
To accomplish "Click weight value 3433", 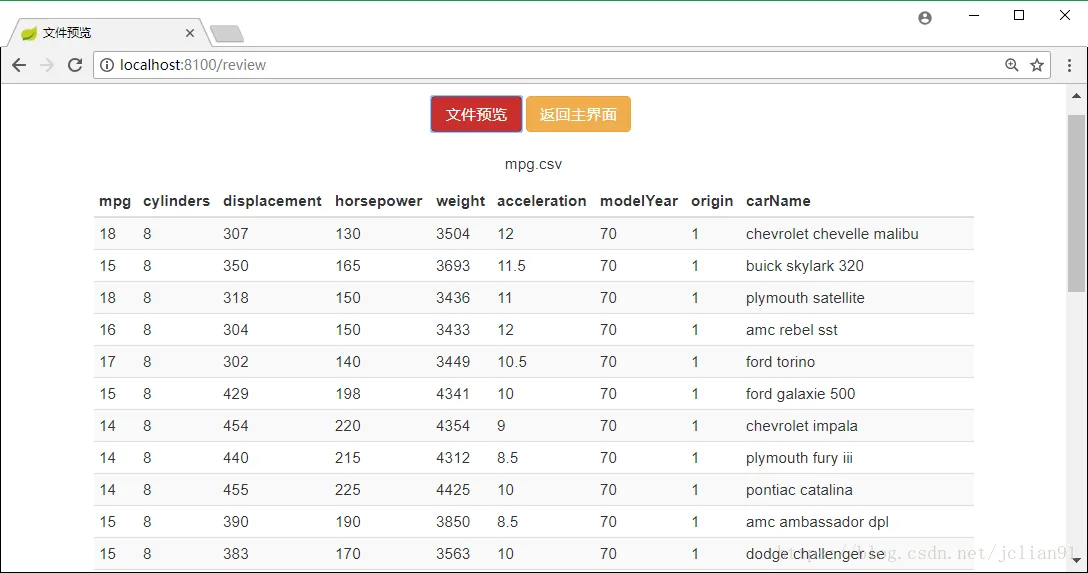I will 453,330.
